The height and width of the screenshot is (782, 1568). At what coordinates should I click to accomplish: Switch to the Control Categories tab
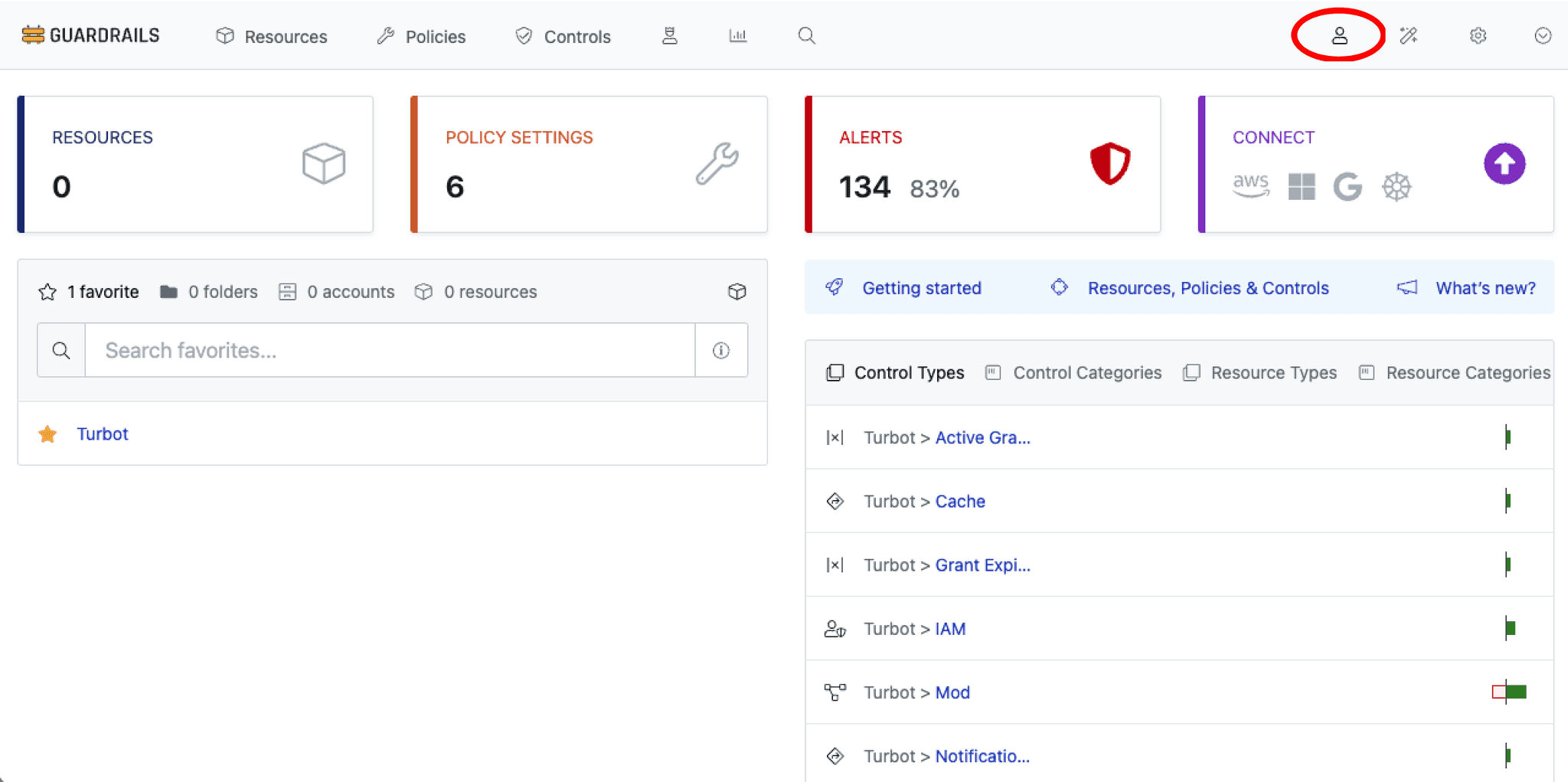coord(1073,373)
